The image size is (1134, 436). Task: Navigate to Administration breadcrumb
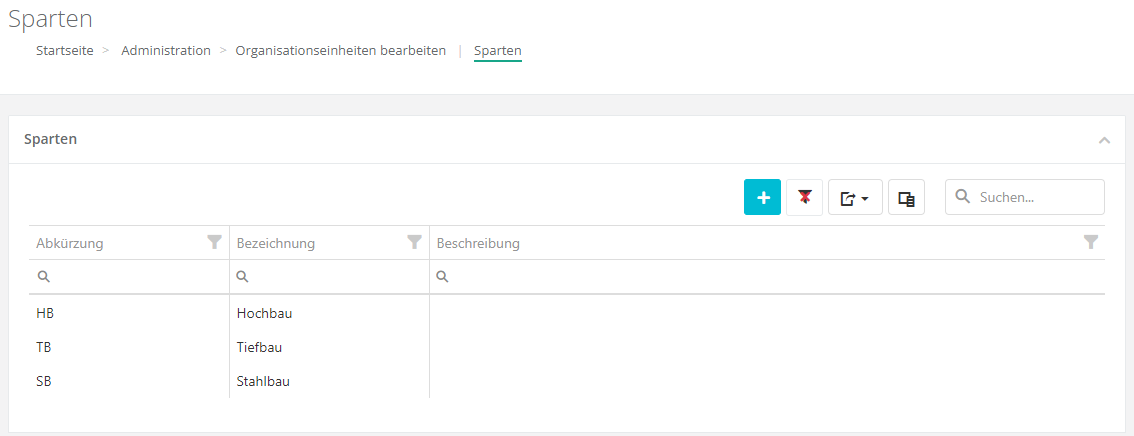166,51
